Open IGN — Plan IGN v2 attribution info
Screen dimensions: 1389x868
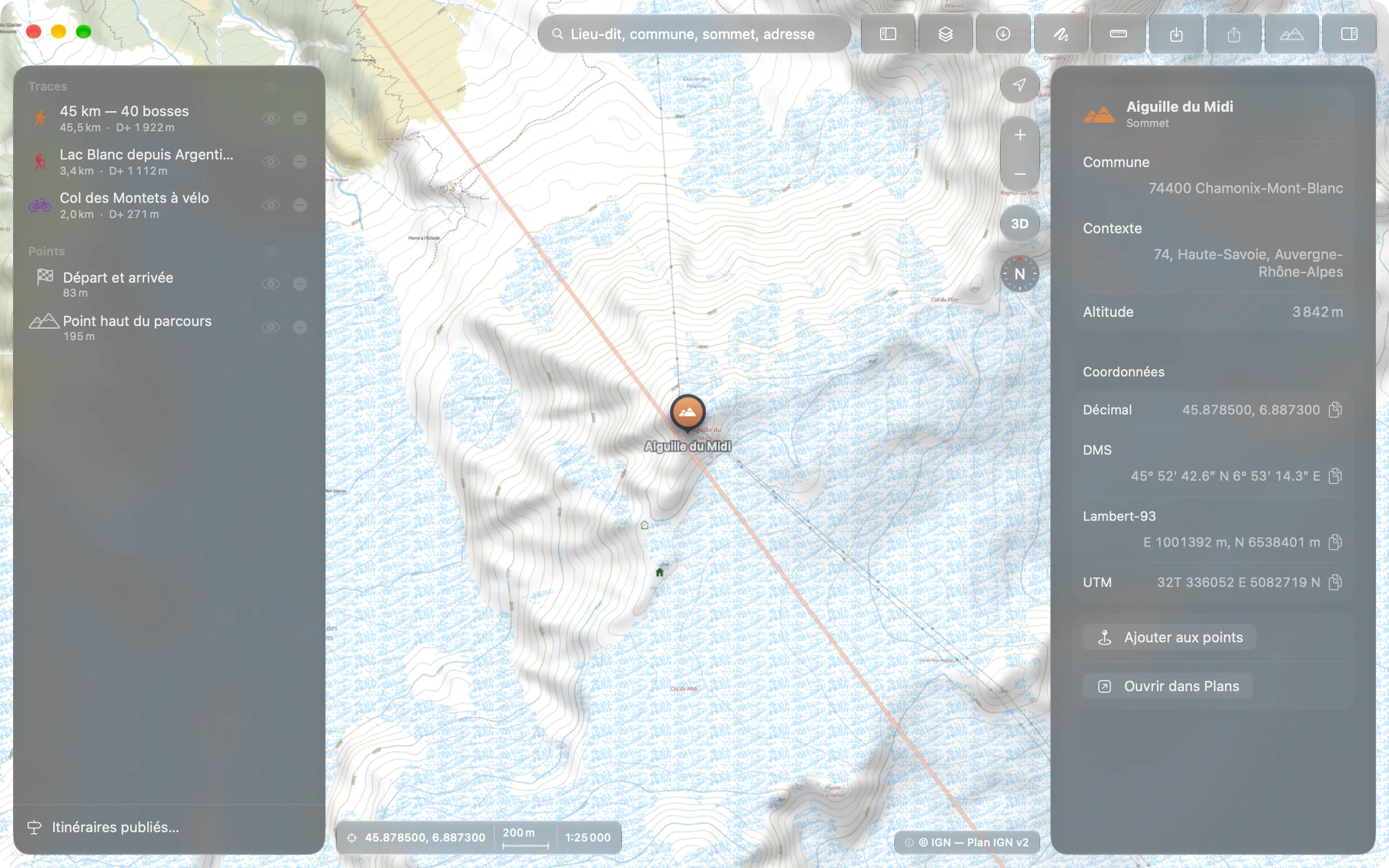[x=966, y=842]
